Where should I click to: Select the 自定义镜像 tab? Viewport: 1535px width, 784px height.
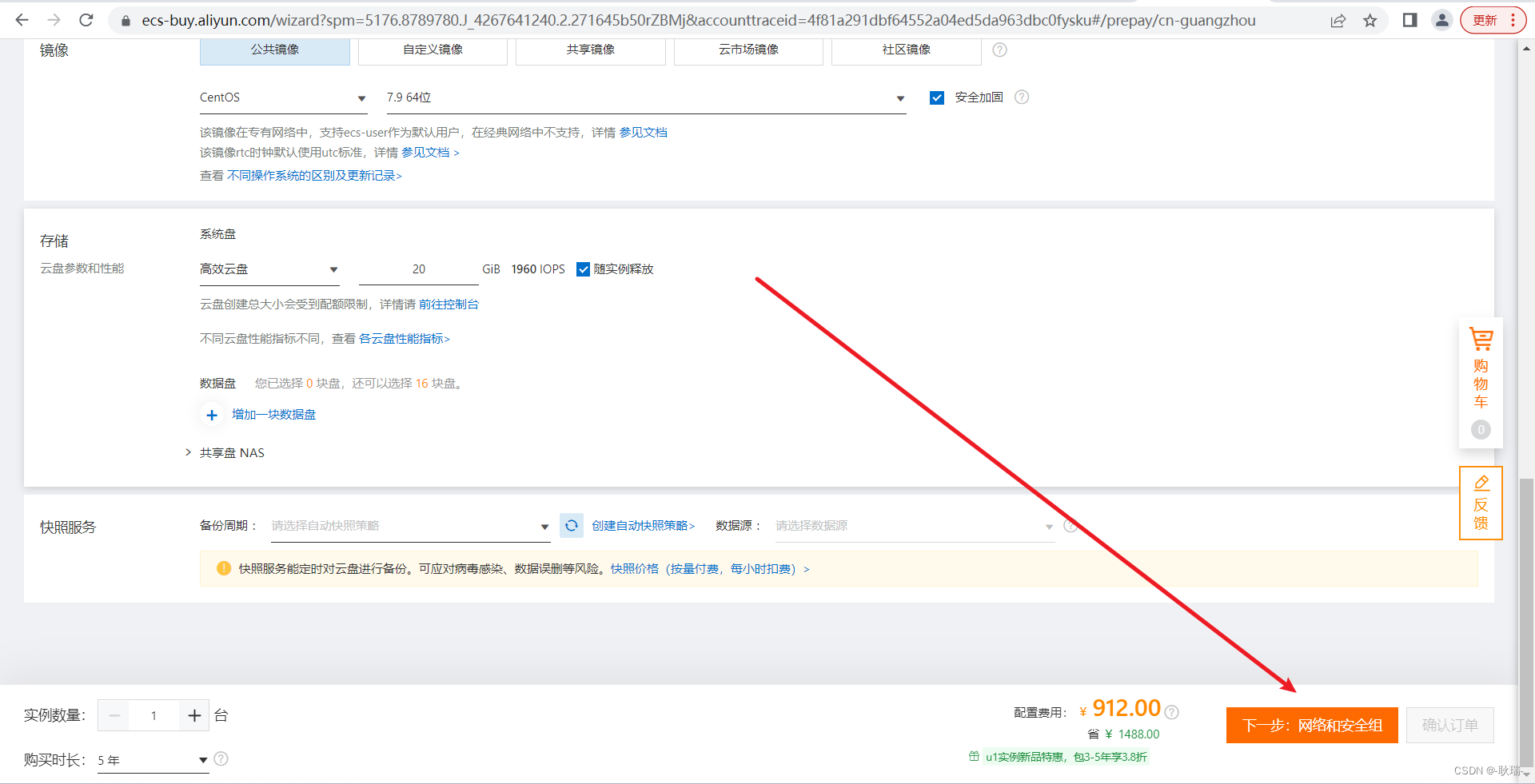pyautogui.click(x=433, y=50)
